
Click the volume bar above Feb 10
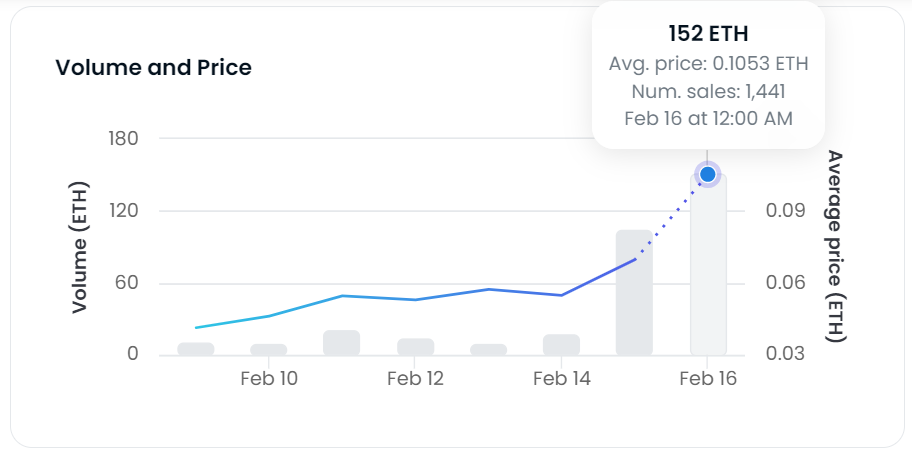(269, 349)
